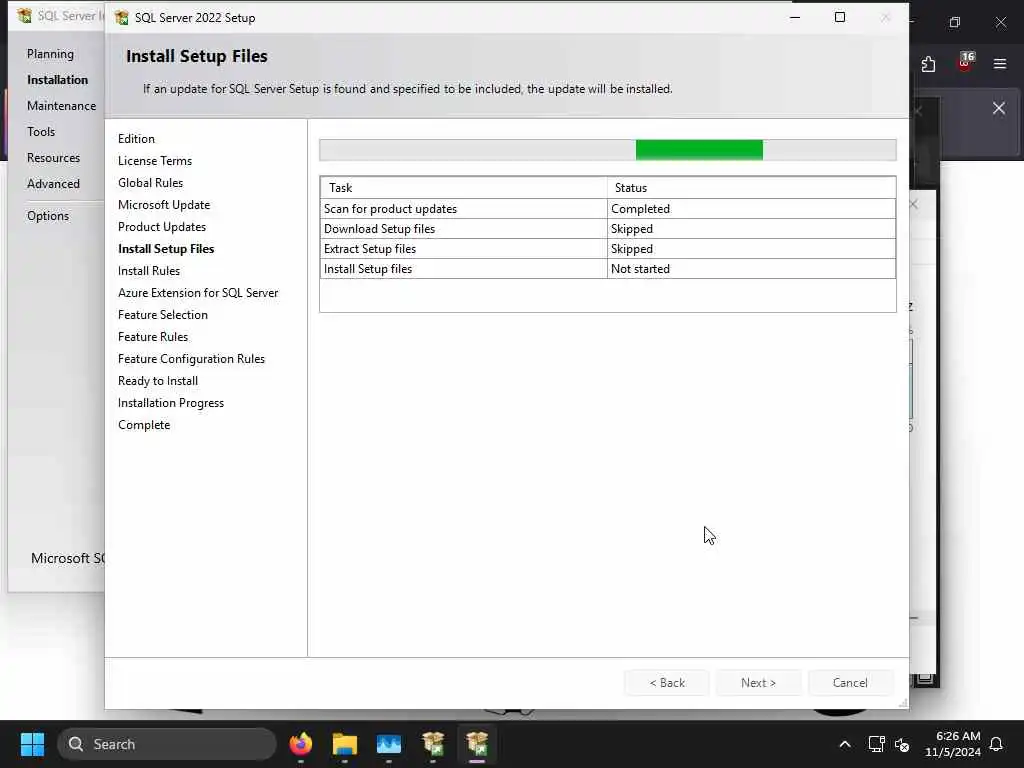This screenshot has height=768, width=1024.
Task: Select the Download Setup files row
Action: pos(607,229)
